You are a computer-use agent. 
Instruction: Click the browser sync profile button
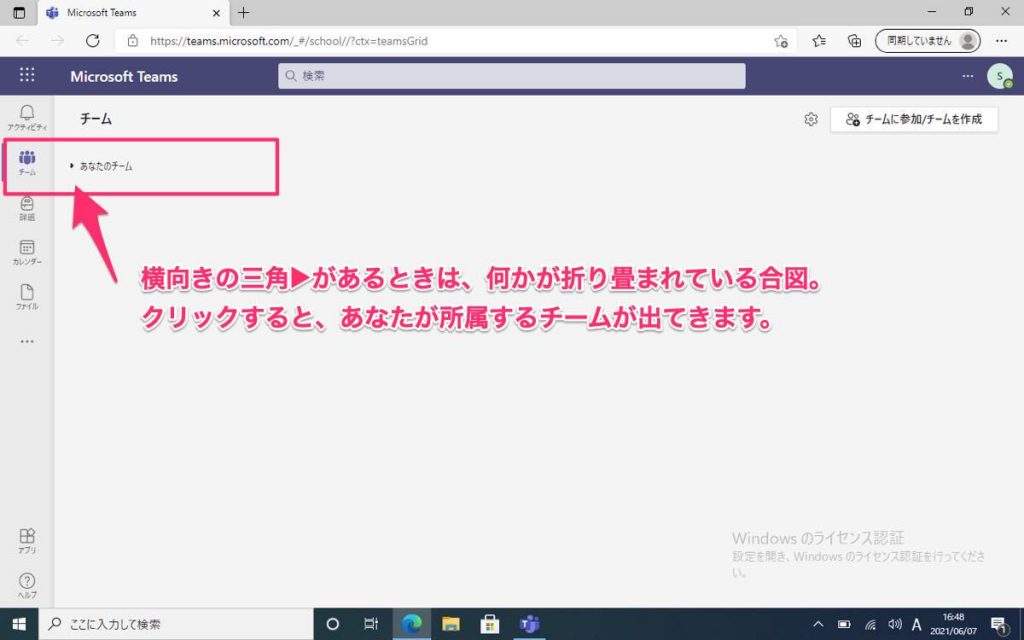coord(927,41)
